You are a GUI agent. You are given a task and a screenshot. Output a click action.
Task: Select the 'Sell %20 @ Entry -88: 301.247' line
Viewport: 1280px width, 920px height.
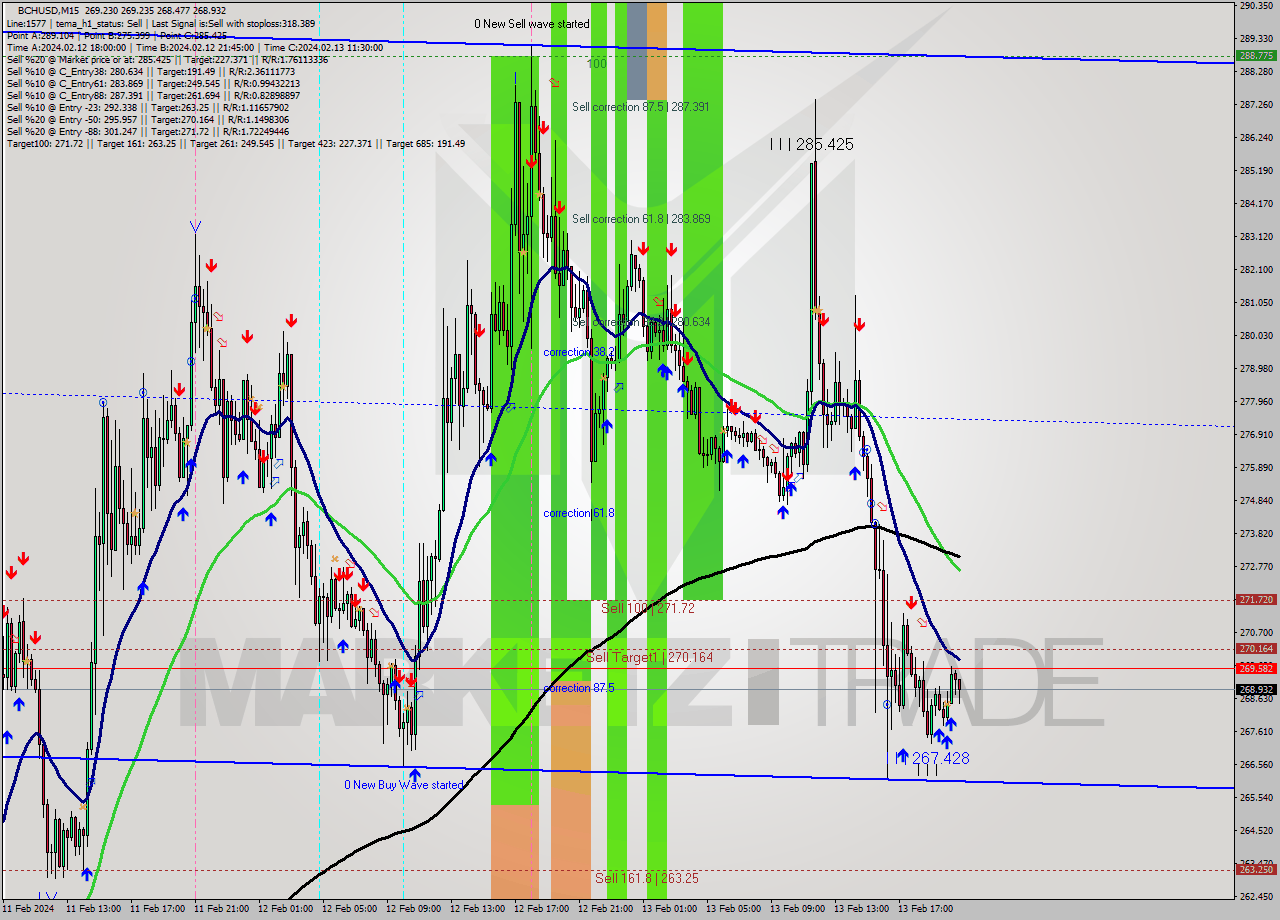point(147,131)
